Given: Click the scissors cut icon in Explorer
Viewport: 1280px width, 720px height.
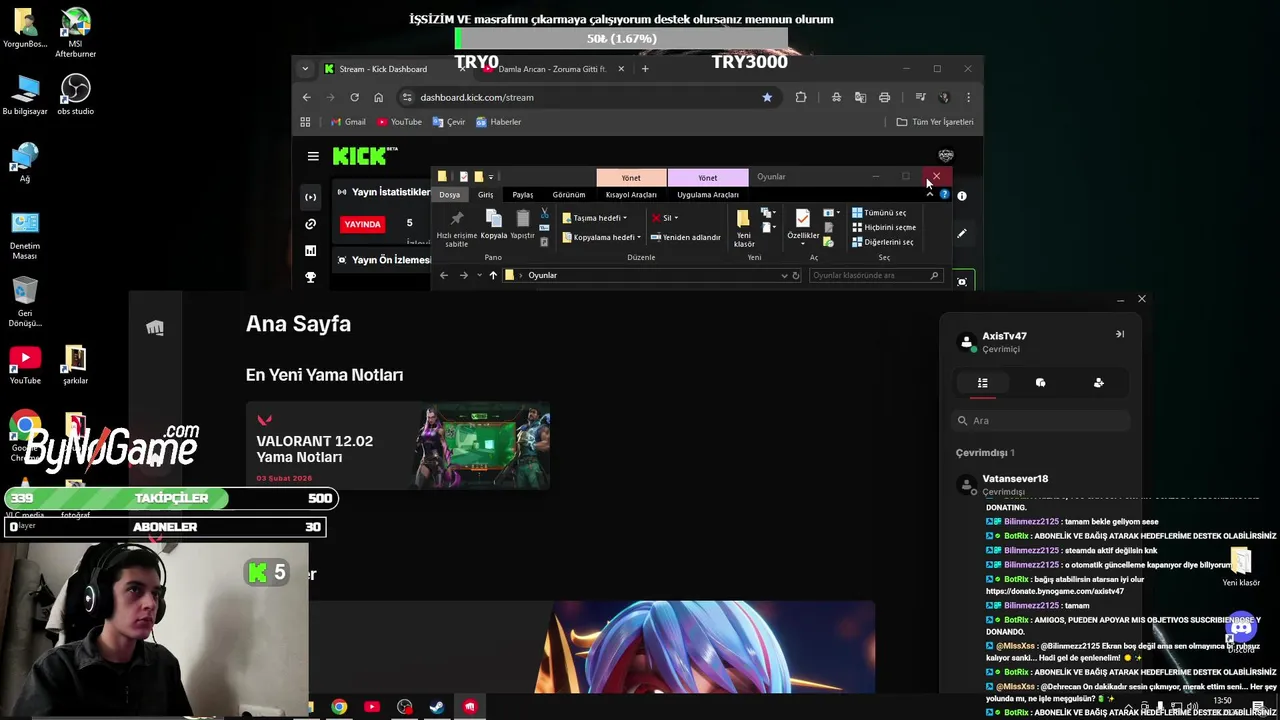Looking at the screenshot, I should (544, 213).
